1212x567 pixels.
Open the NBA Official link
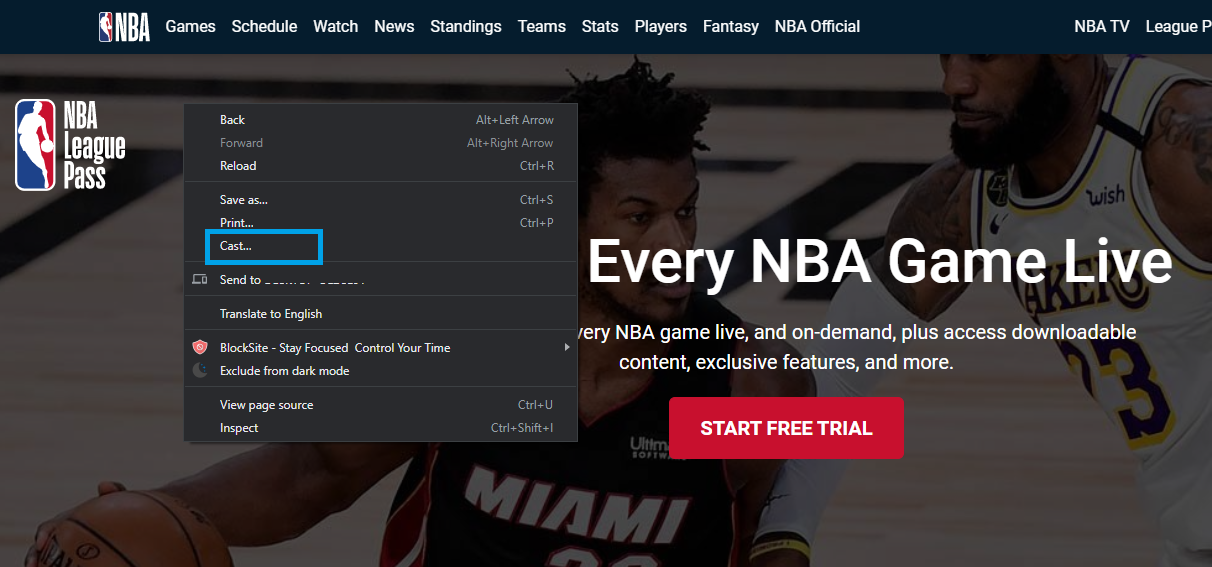[817, 27]
